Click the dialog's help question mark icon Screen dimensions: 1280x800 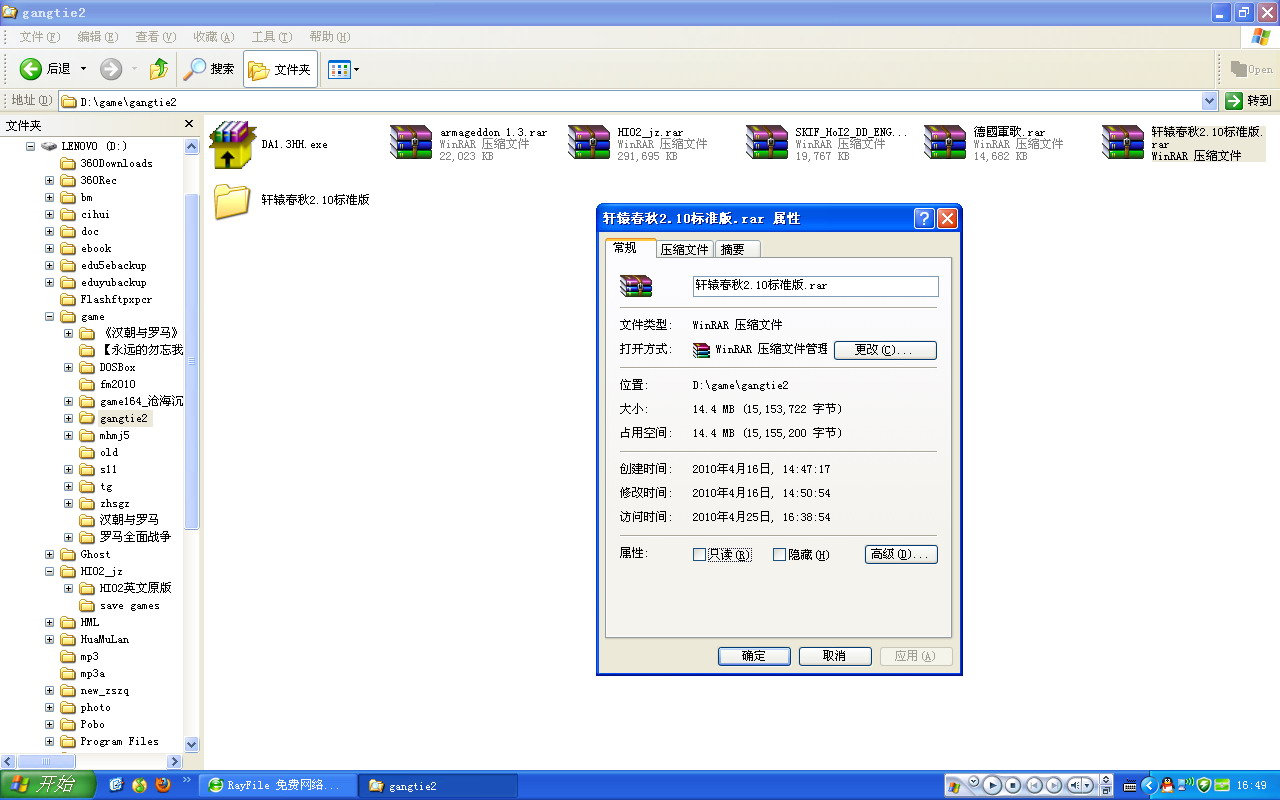[x=925, y=218]
